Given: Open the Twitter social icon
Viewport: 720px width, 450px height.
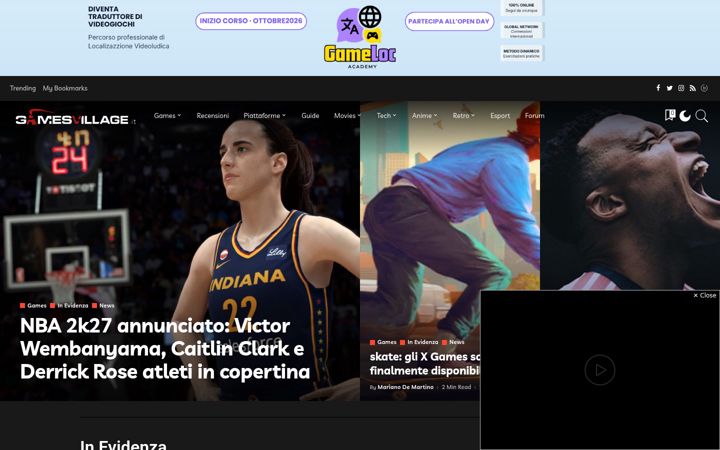Looking at the screenshot, I should (x=669, y=88).
